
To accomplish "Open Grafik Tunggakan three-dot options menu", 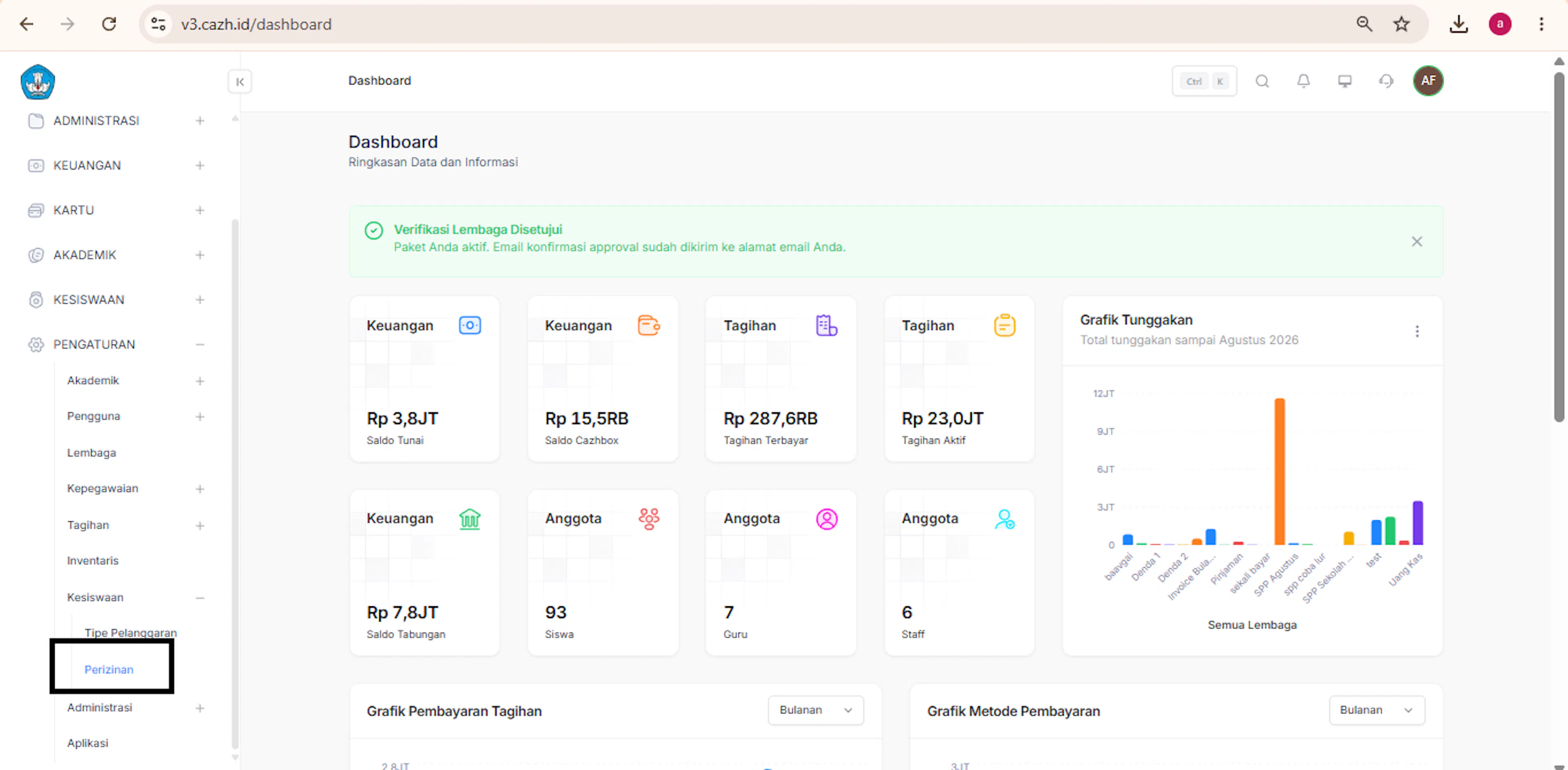I will pos(1417,331).
